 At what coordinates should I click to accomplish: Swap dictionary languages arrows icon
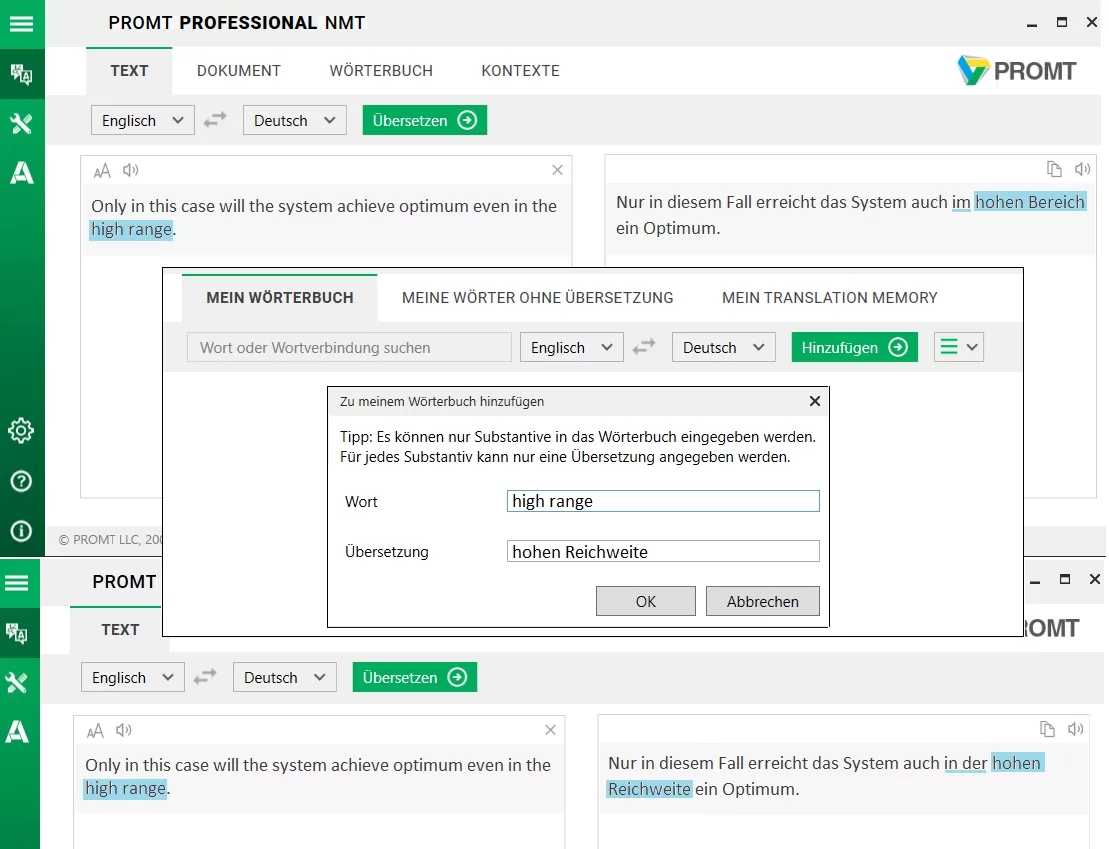click(x=644, y=347)
